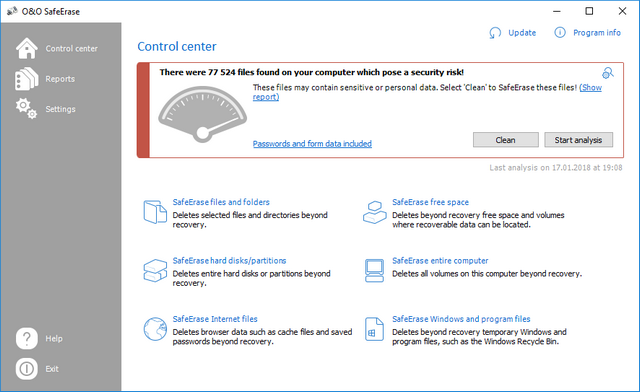Click the Program info link text
Screen dimensions: 640x392
coord(597,33)
